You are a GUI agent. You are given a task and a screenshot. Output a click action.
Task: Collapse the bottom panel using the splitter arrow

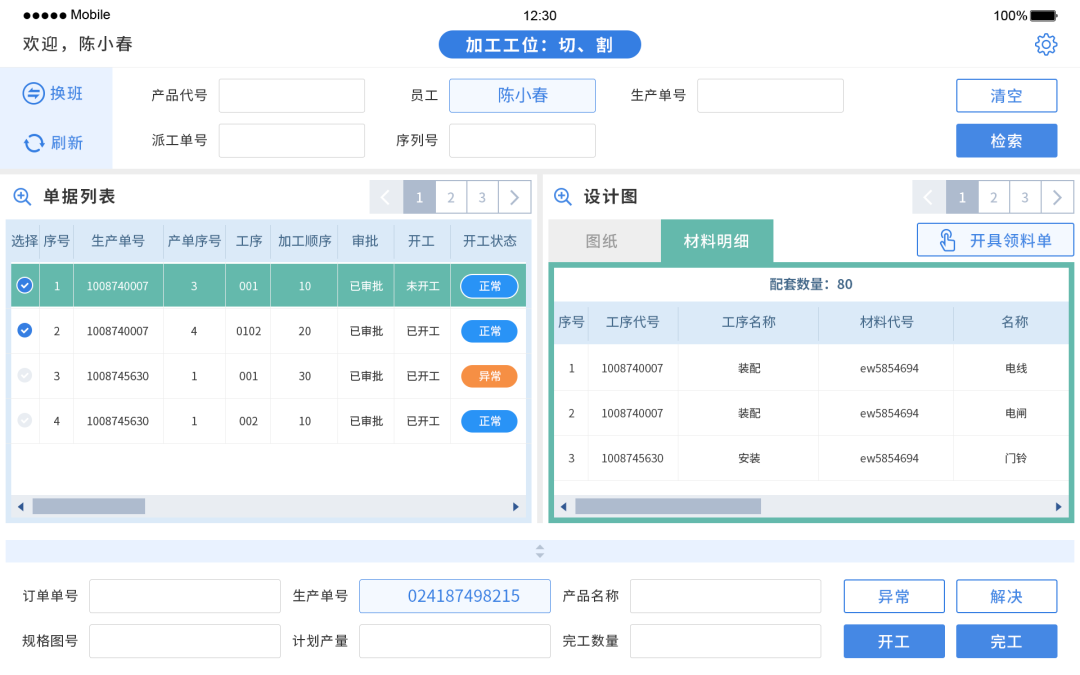540,551
